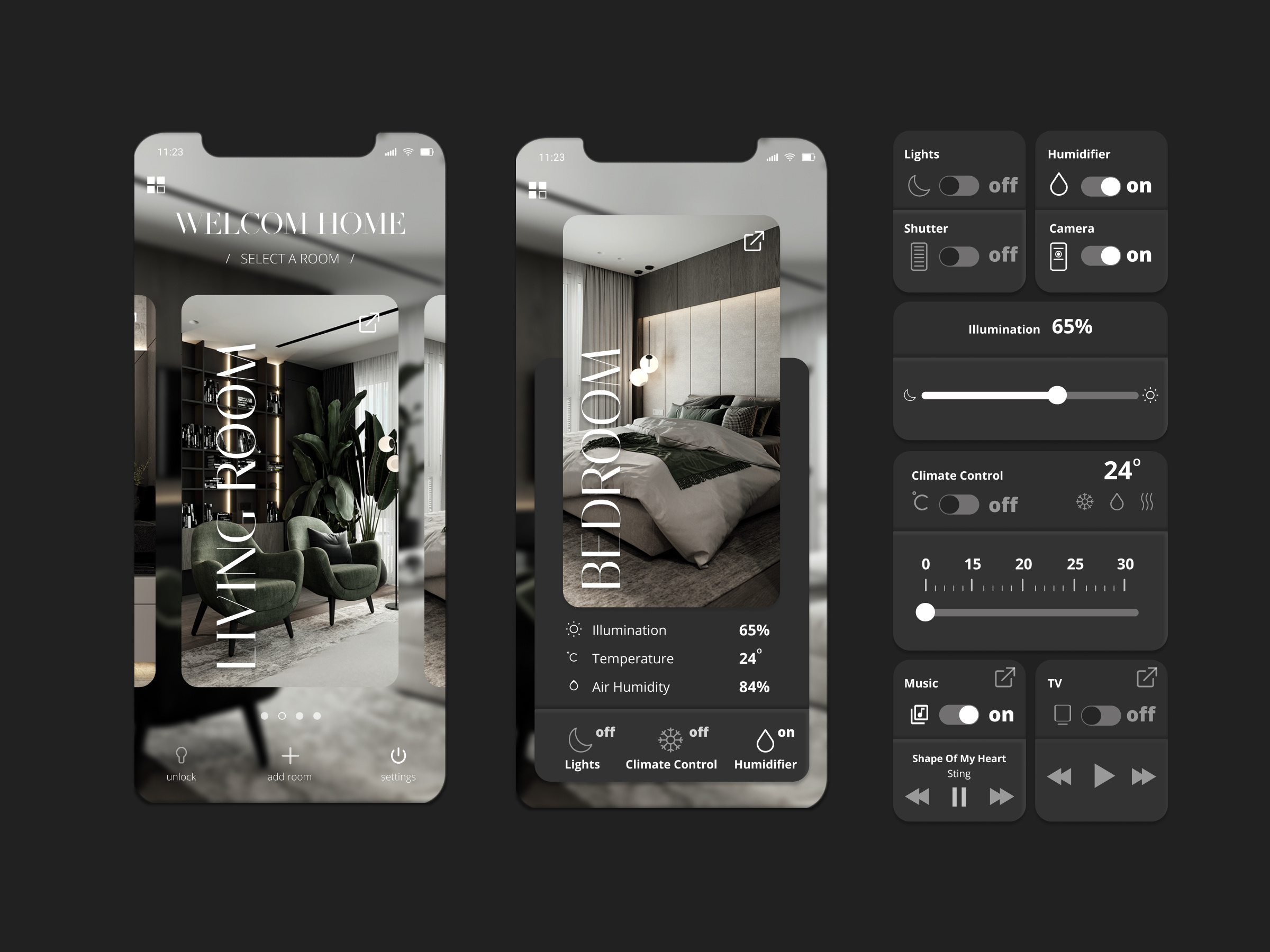Tap the settings power icon
The image size is (1270, 952).
point(398,755)
